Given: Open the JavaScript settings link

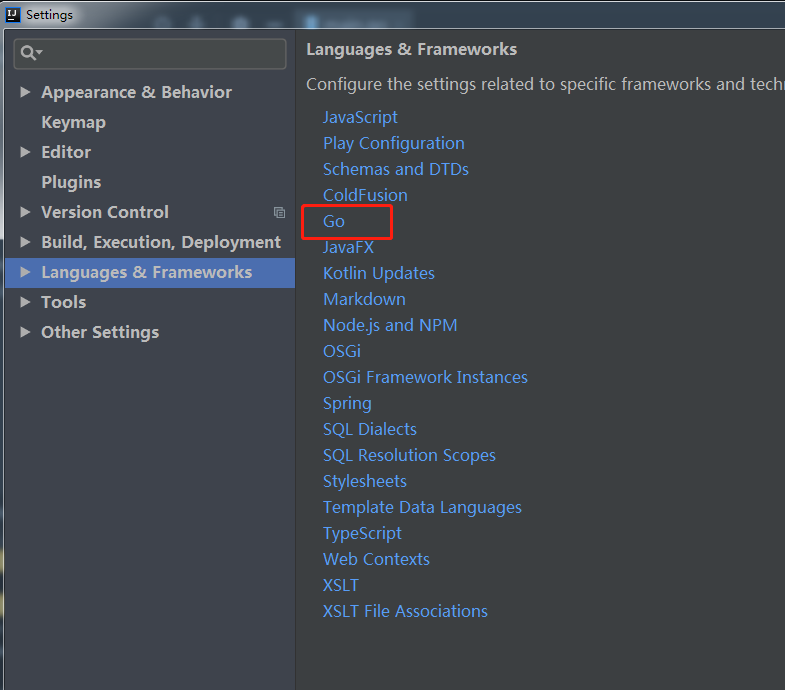Looking at the screenshot, I should click(360, 117).
